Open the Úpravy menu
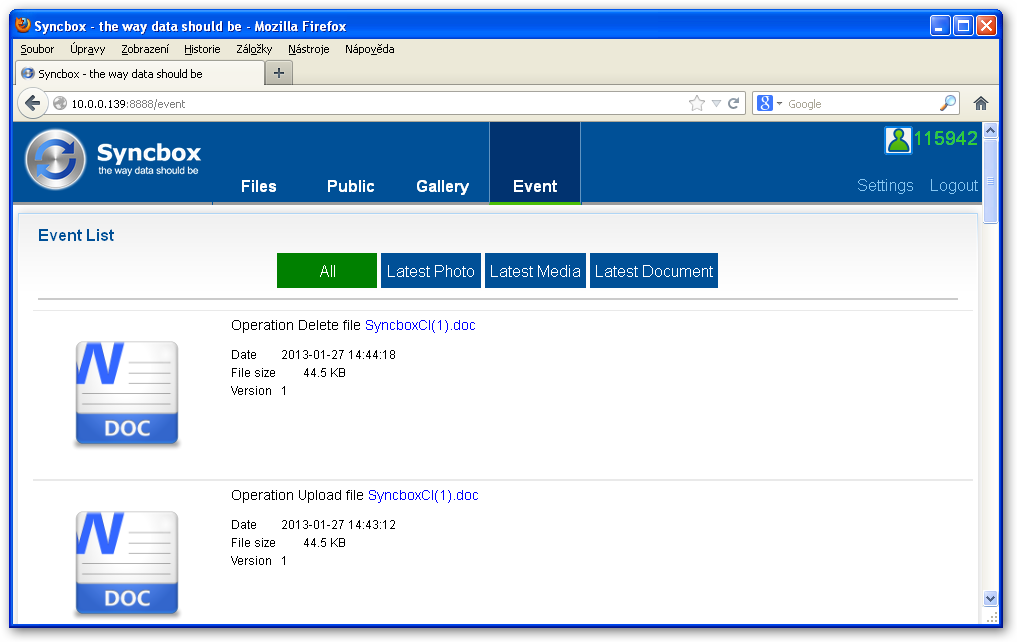Viewport: 1017px width, 642px height. [x=88, y=49]
